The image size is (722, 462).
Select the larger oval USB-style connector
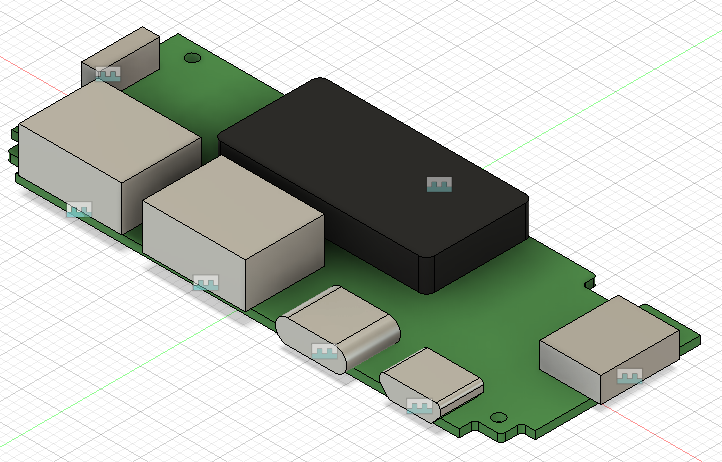(338, 329)
